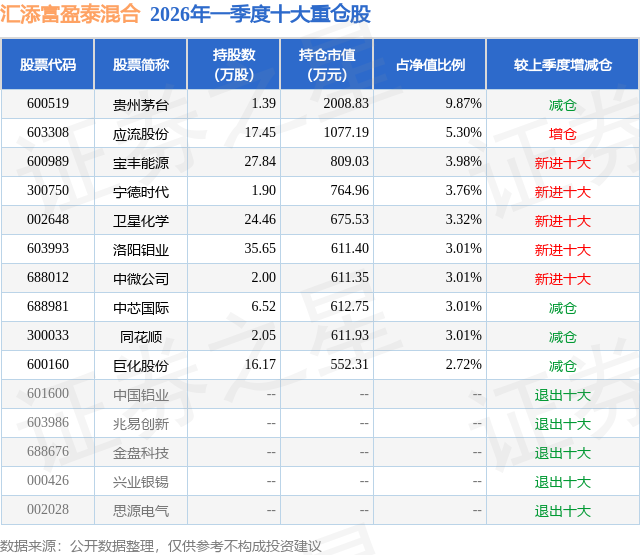The height and width of the screenshot is (555, 640).
Task: Open stock code 600160
Action: pyautogui.click(x=48, y=364)
